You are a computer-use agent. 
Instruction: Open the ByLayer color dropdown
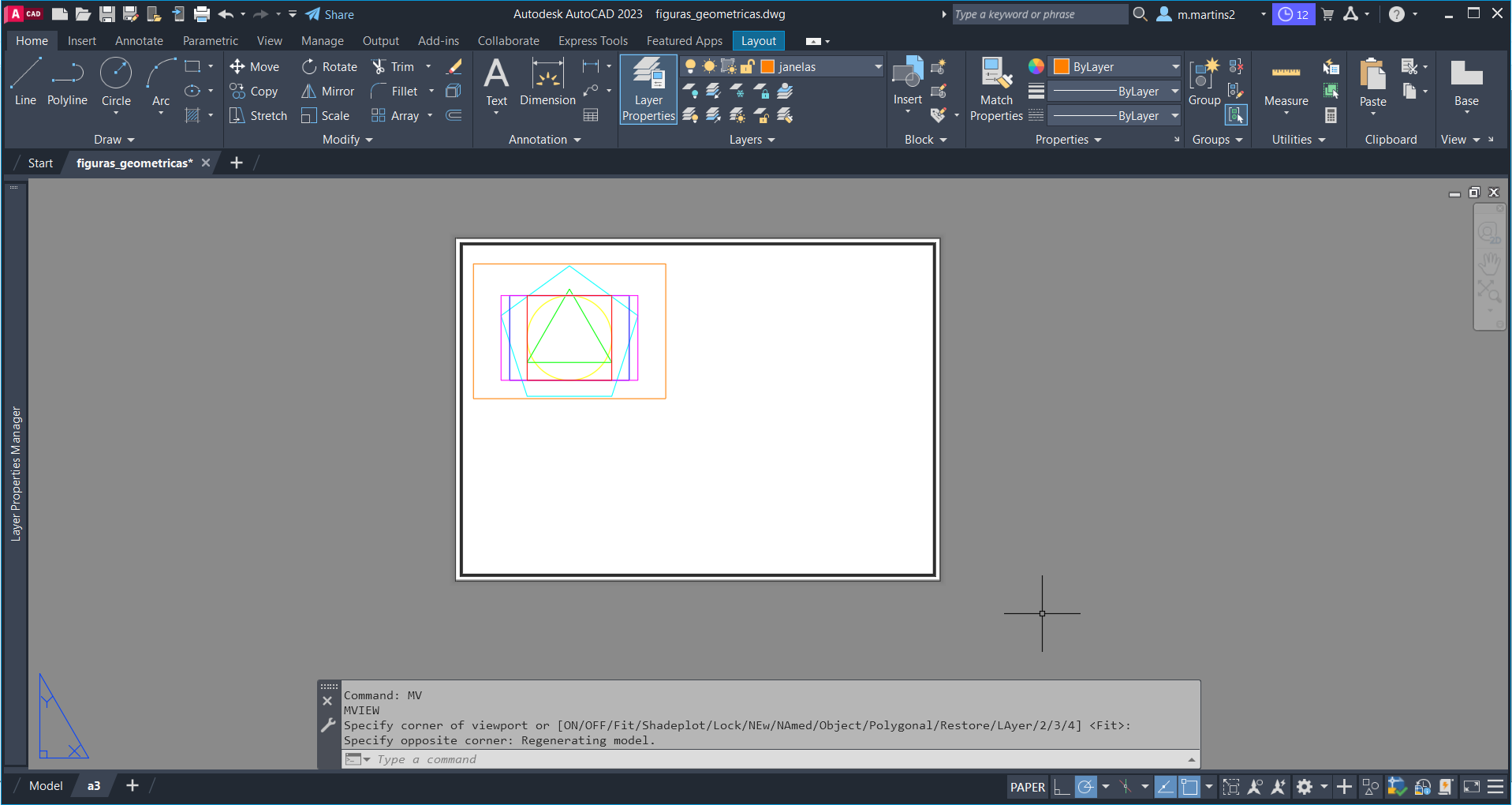tap(1174, 67)
